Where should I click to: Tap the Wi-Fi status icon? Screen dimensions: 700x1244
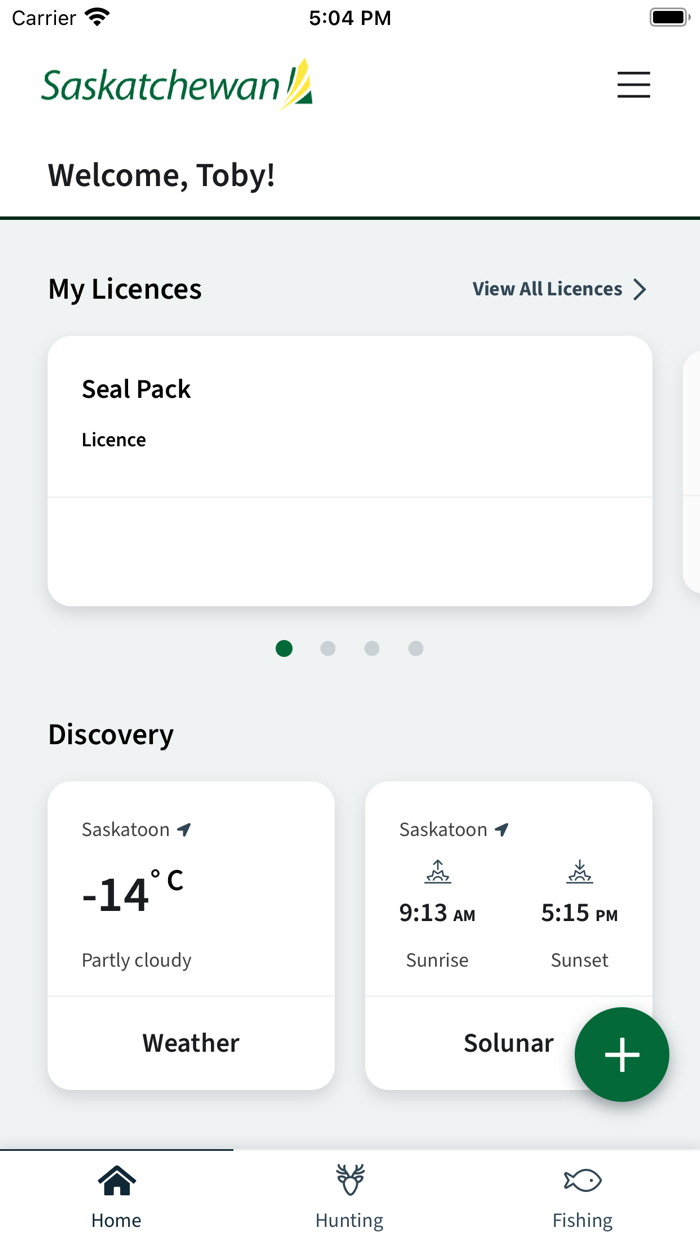(98, 17)
